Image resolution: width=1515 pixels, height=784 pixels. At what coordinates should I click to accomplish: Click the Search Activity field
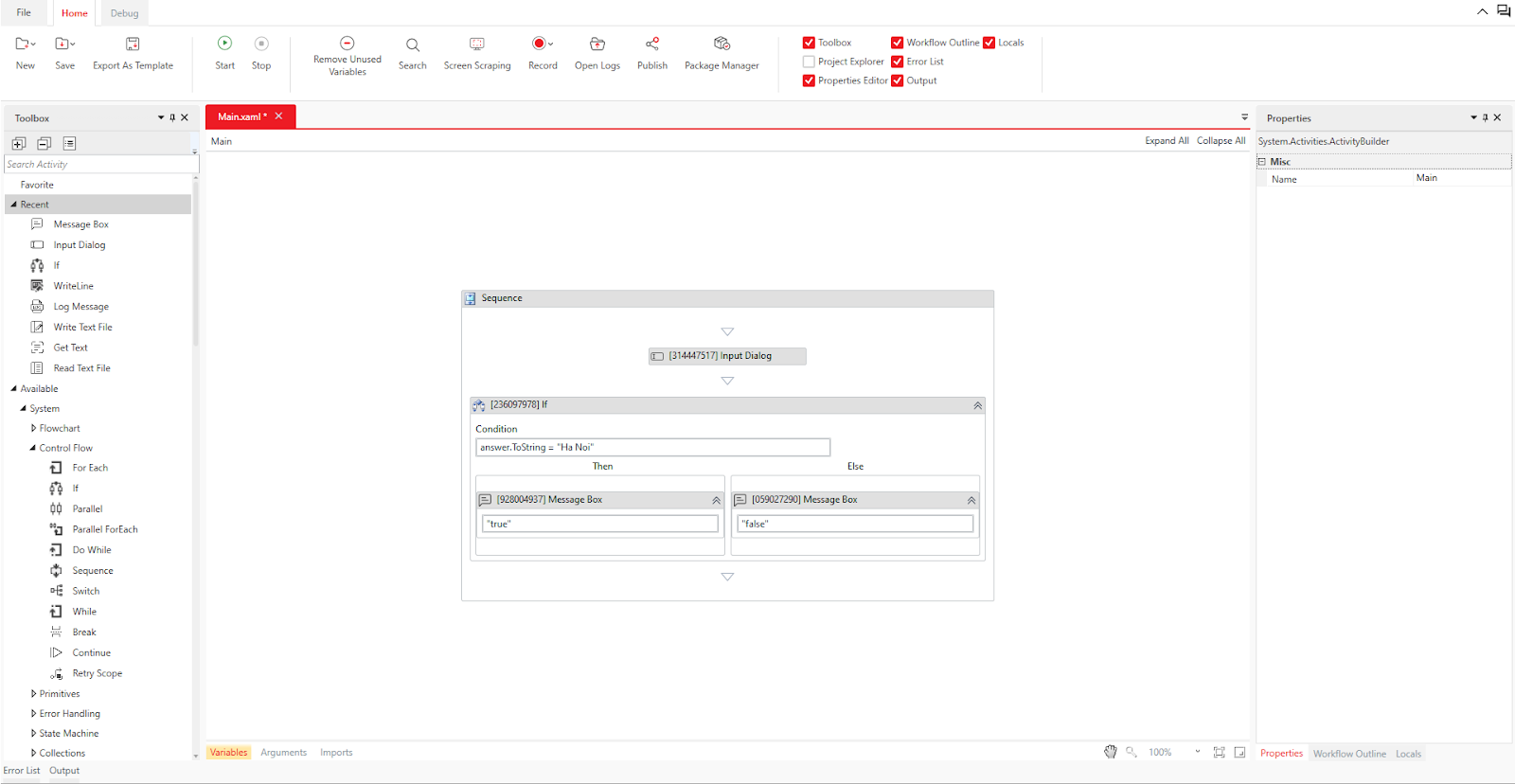99,164
